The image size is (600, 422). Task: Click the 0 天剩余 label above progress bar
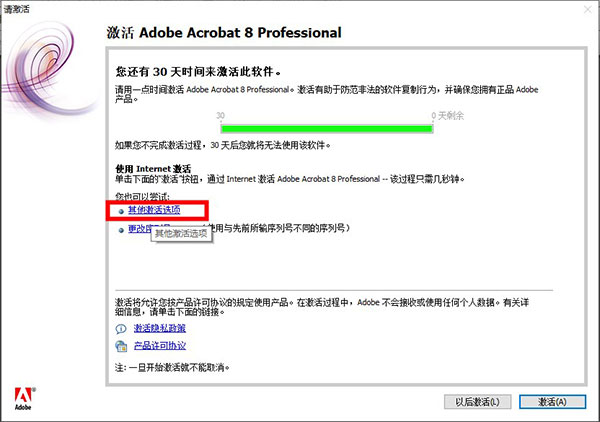click(446, 116)
